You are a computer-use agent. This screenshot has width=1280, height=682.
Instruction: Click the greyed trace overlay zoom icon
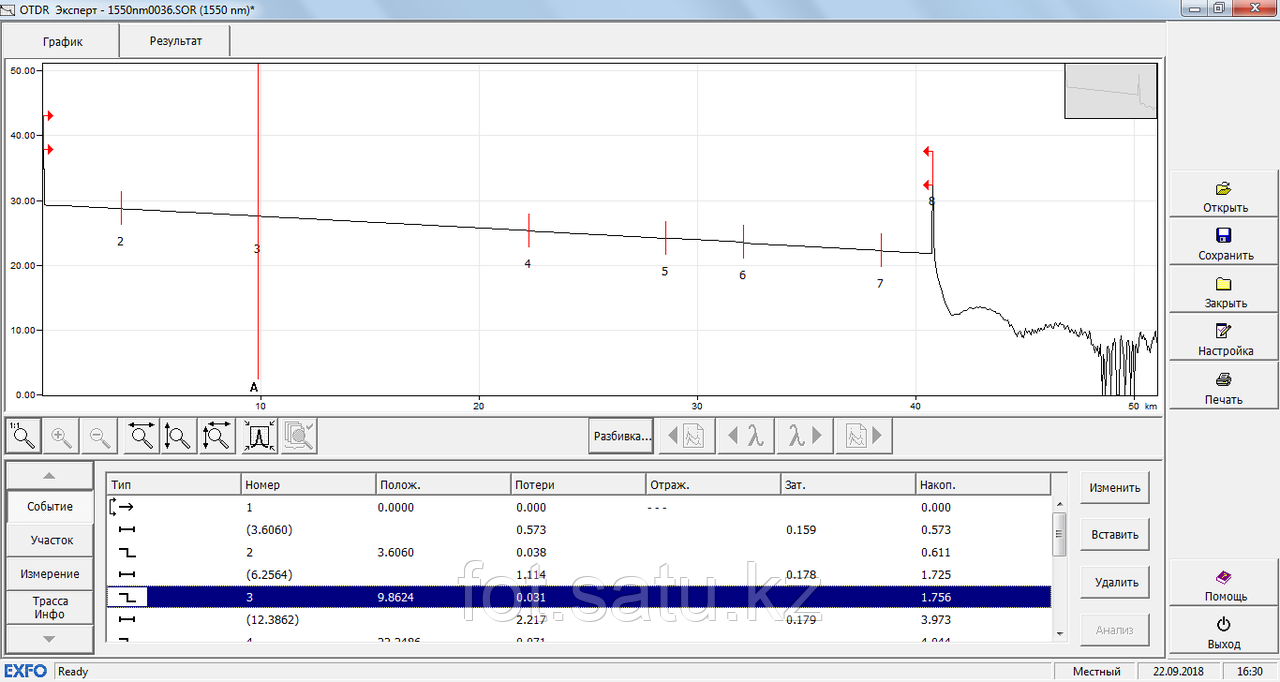299,436
